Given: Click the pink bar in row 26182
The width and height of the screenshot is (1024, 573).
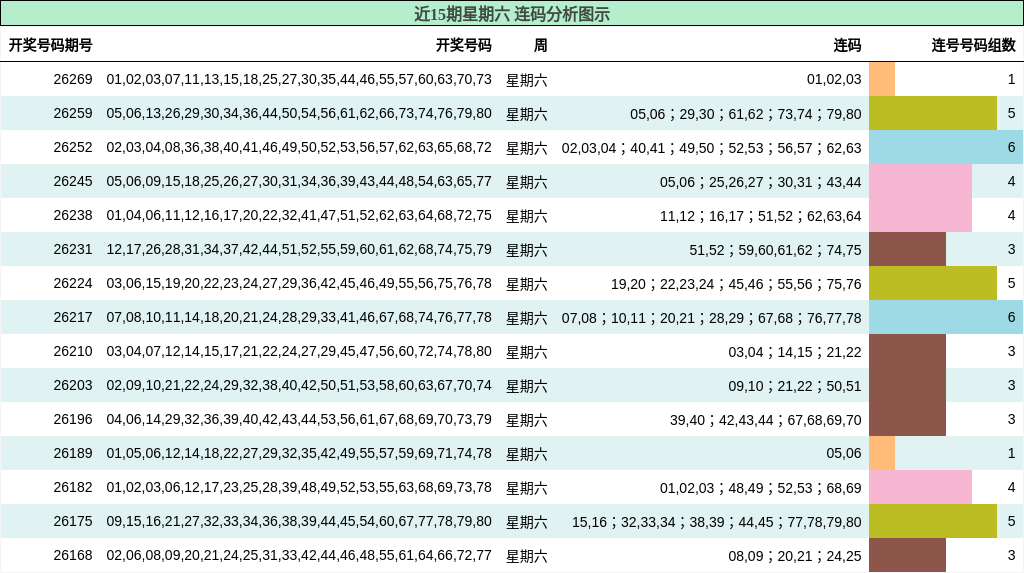Looking at the screenshot, I should tap(920, 487).
